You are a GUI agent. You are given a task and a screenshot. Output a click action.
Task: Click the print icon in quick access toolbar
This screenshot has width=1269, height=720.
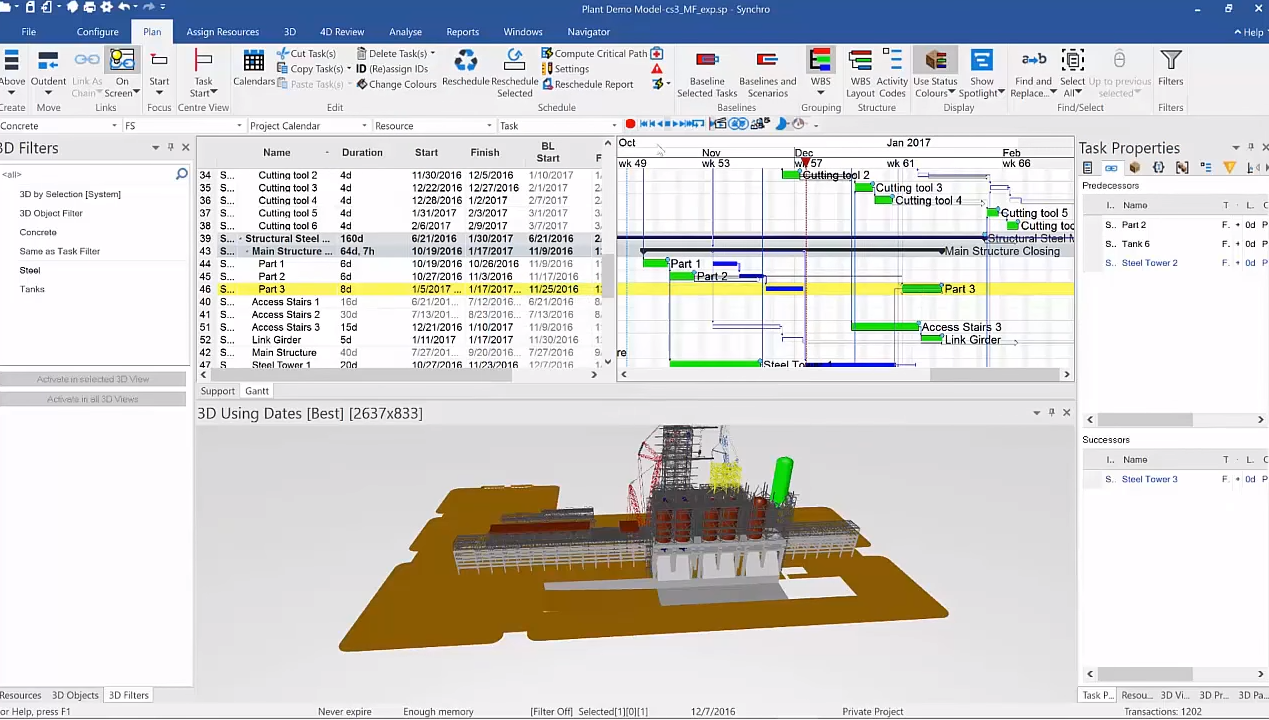tap(90, 8)
